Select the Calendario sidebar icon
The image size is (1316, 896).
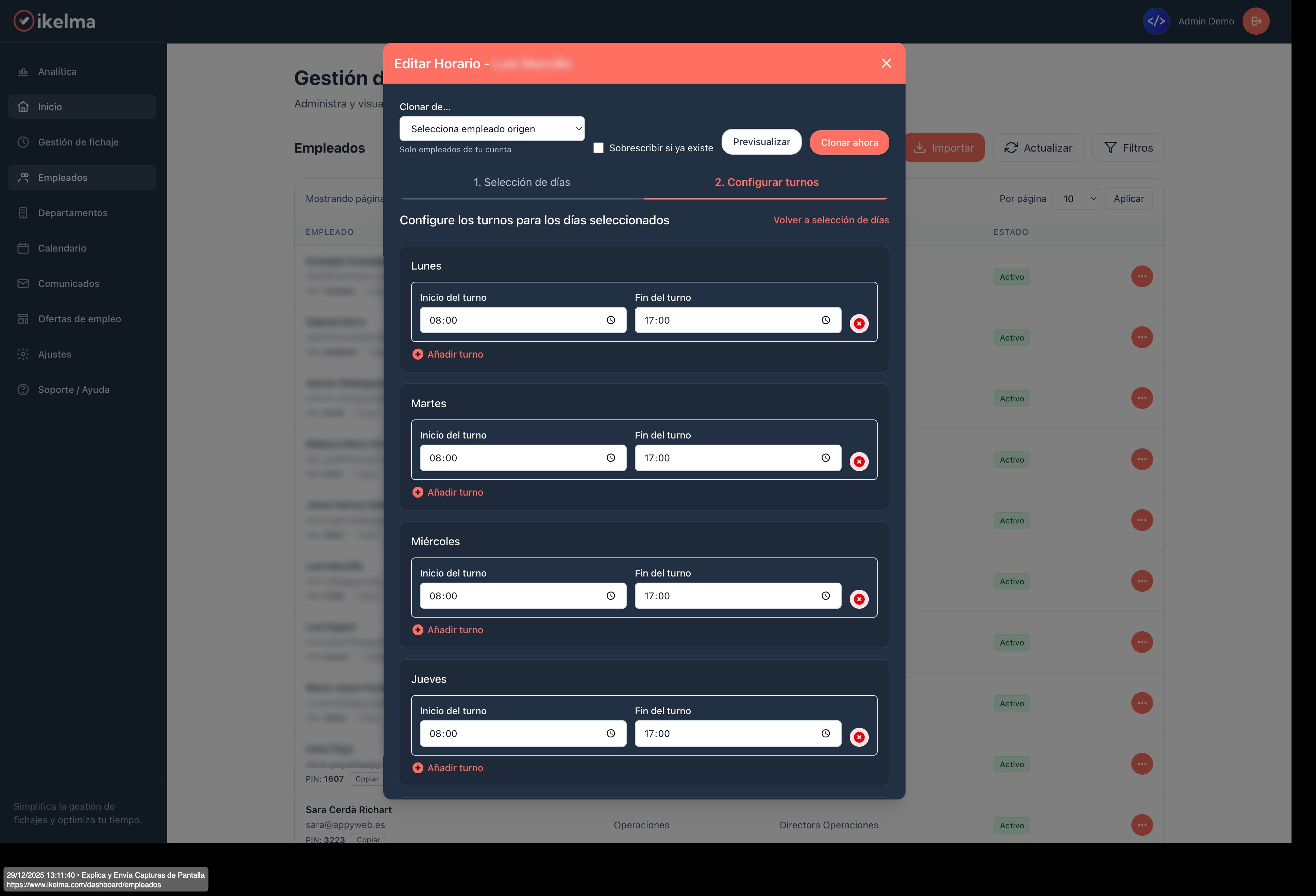point(23,248)
